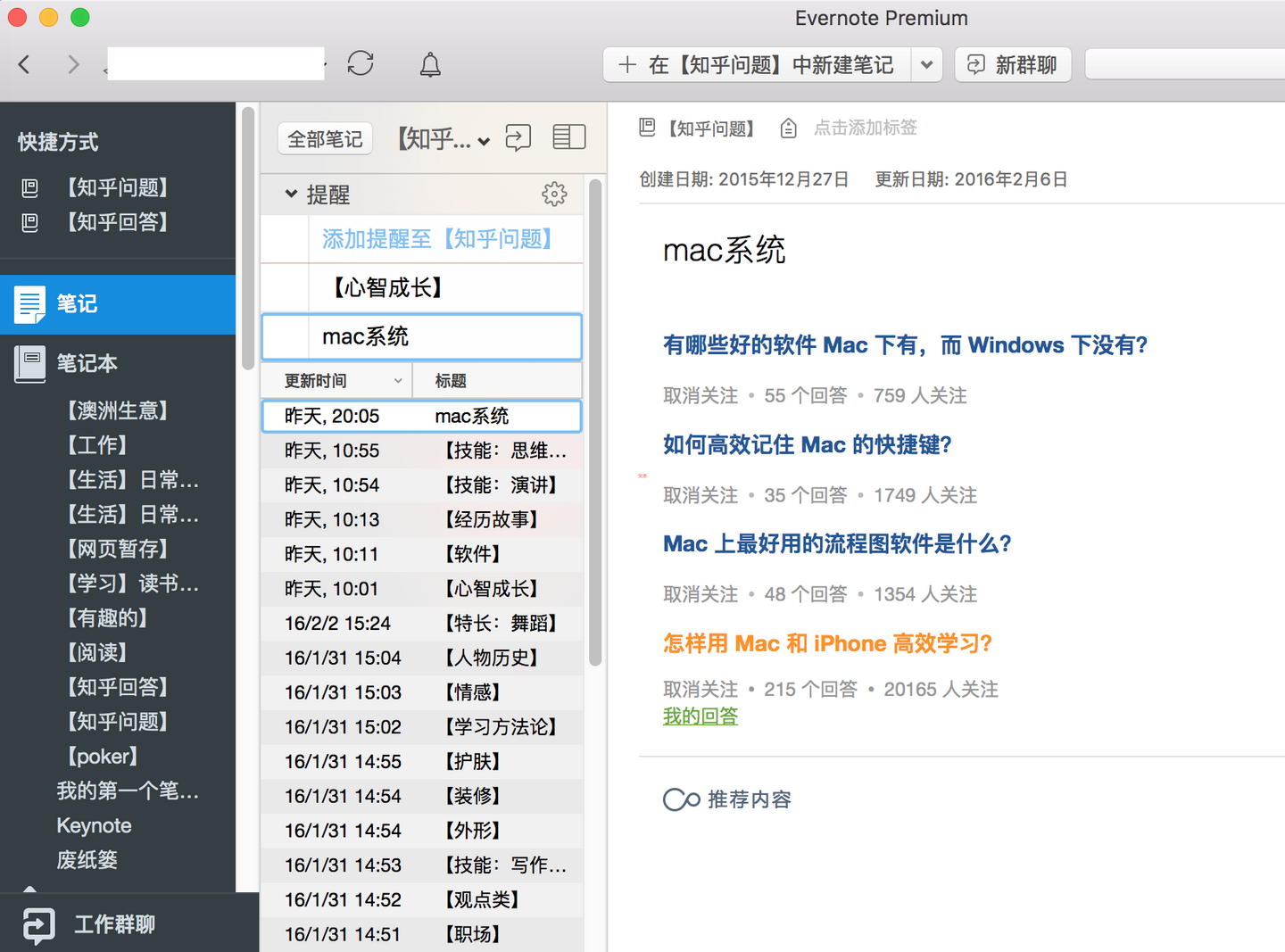This screenshot has height=952, width=1285.
Task: Select note 【护肤】
Action: pyautogui.click(x=421, y=761)
